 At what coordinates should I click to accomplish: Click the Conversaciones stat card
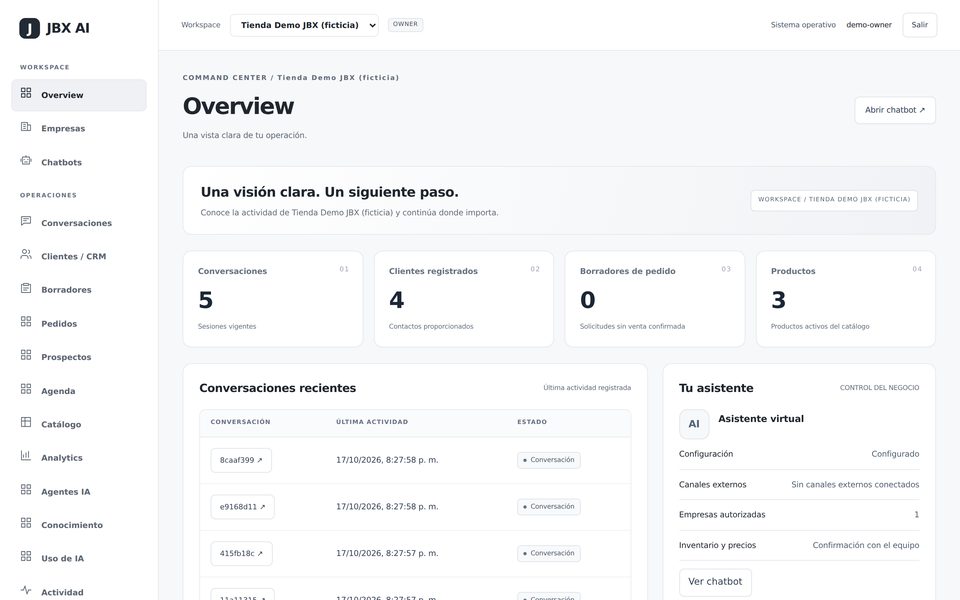pos(273,299)
